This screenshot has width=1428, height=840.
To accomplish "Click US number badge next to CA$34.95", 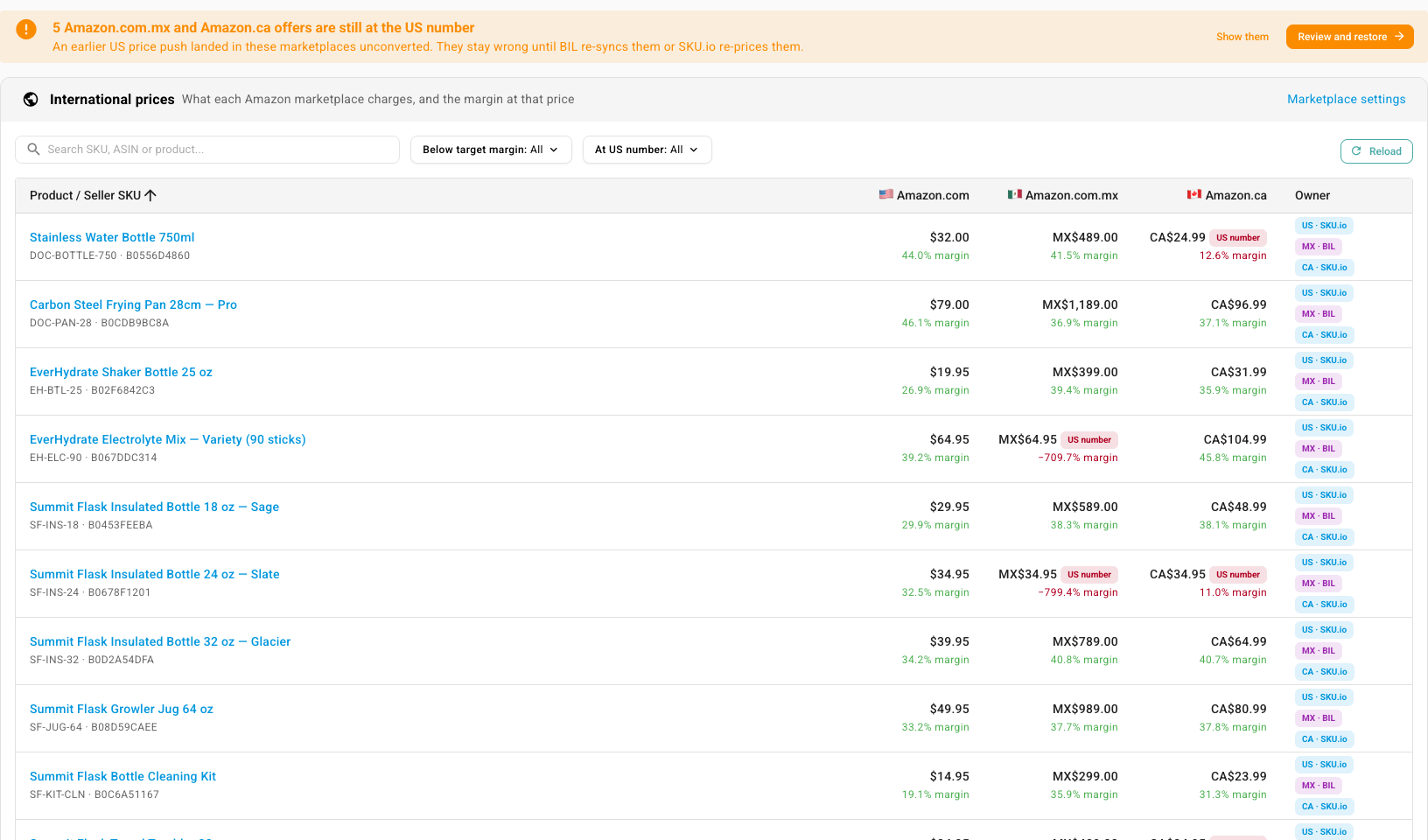I will click(x=1238, y=575).
